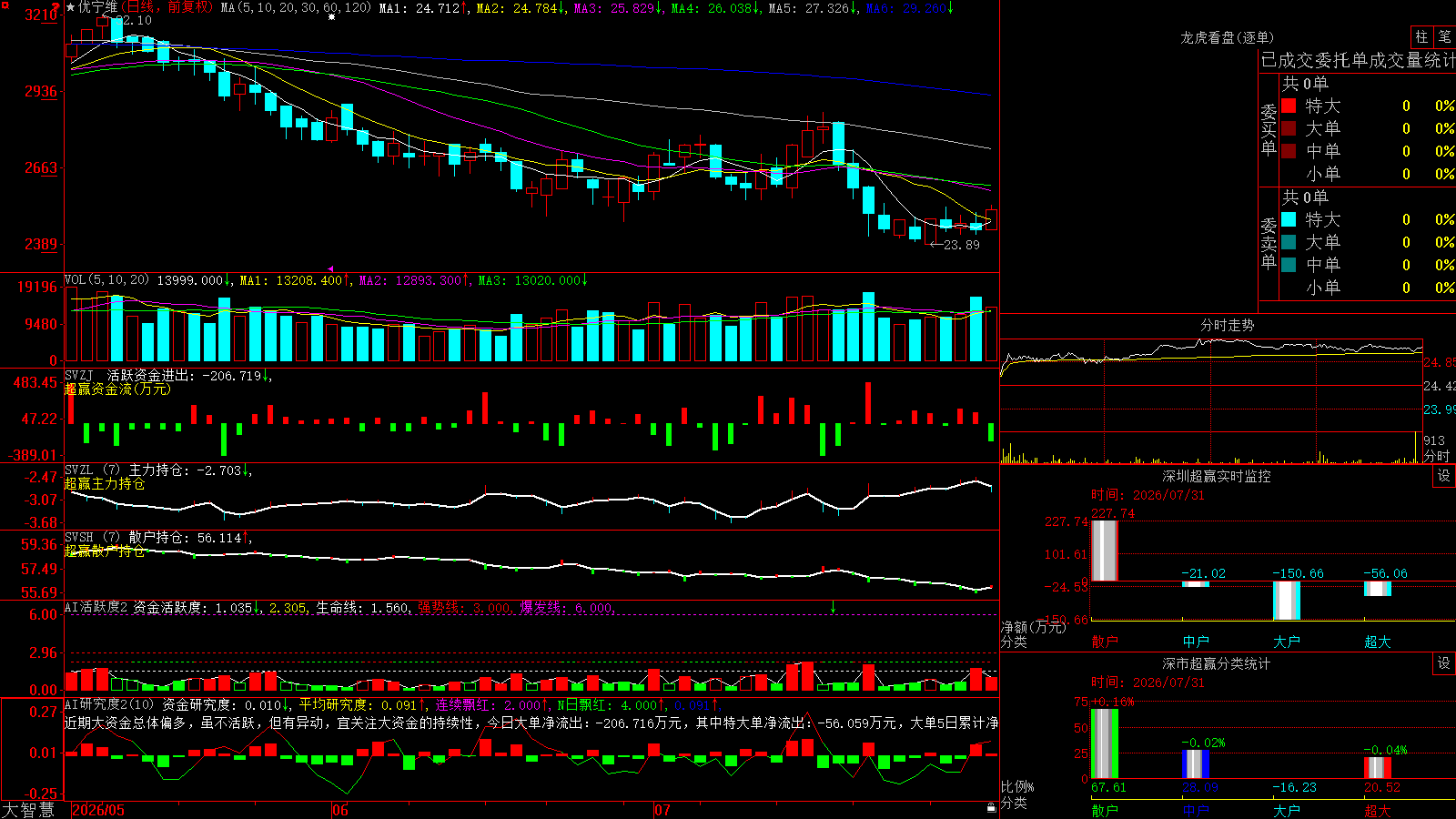Click the 平均研究度: 0.091 label
The height and width of the screenshot is (819, 1456).
[362, 704]
